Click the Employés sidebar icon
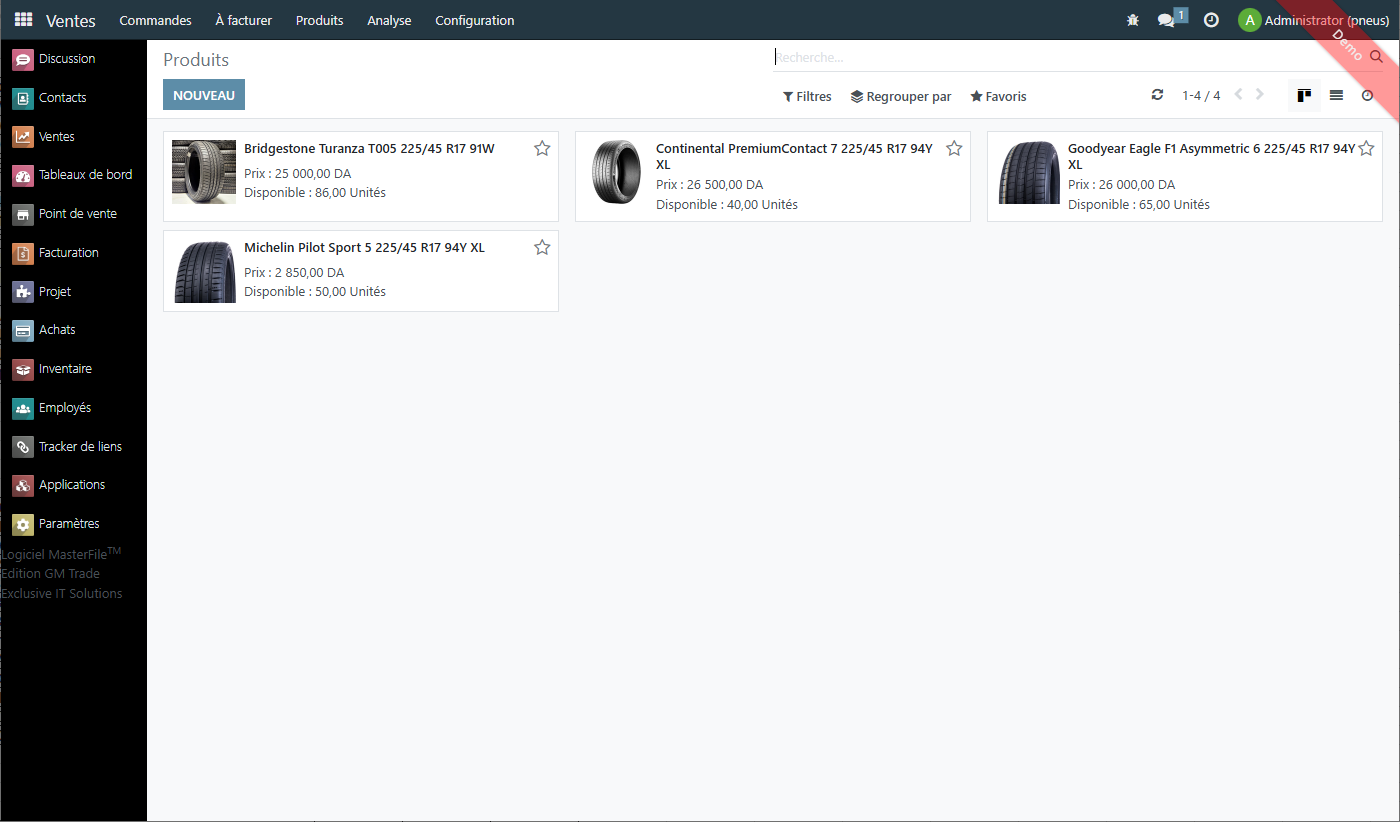Screen dimensions: 1400x822 pyautogui.click(x=23, y=409)
